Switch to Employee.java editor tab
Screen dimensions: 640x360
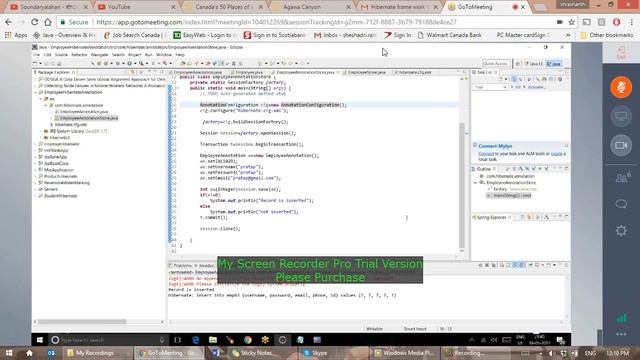249,72
